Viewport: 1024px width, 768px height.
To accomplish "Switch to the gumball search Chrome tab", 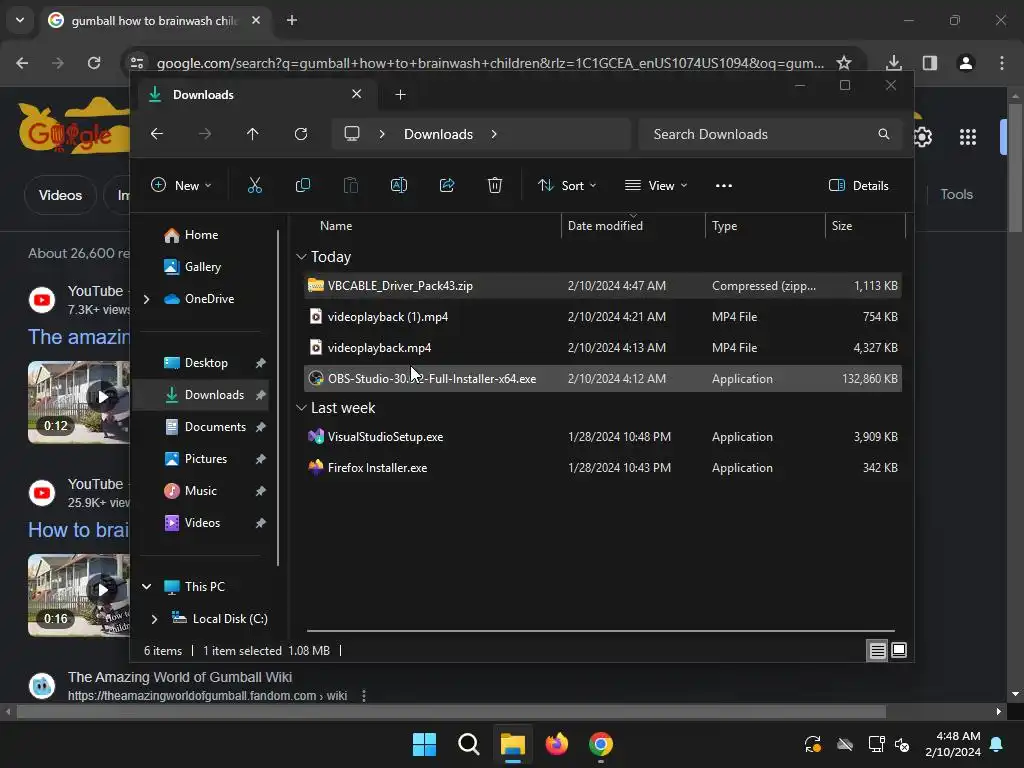I will (x=154, y=20).
